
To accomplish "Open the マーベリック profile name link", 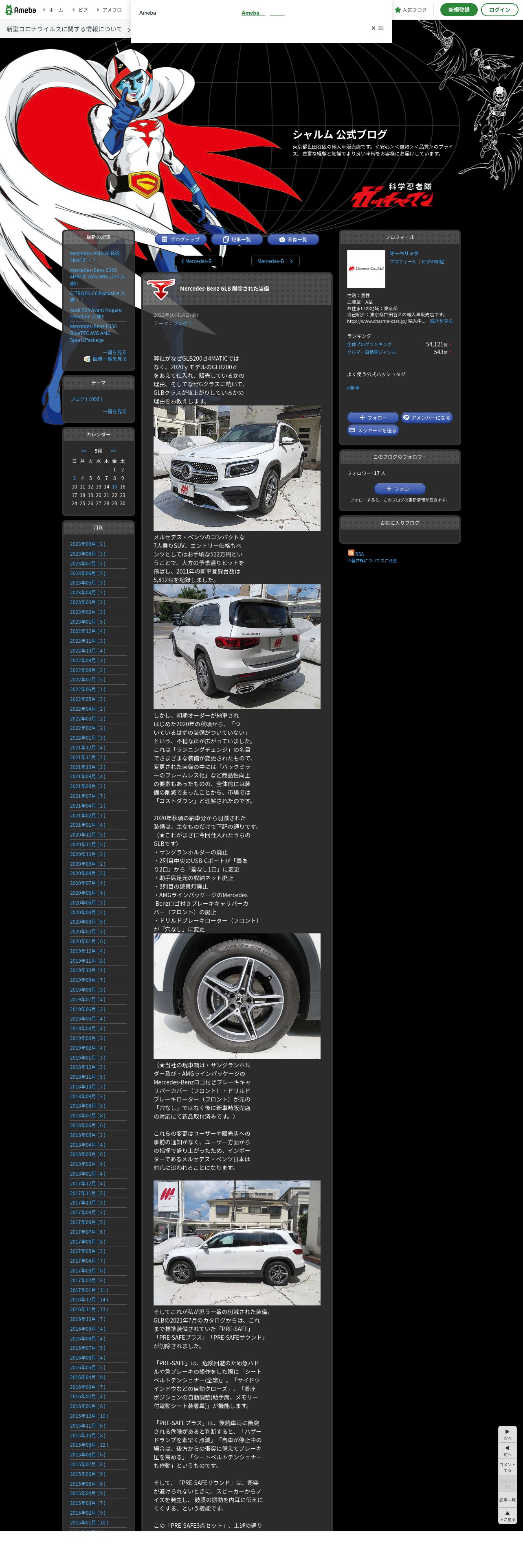I will (x=404, y=253).
